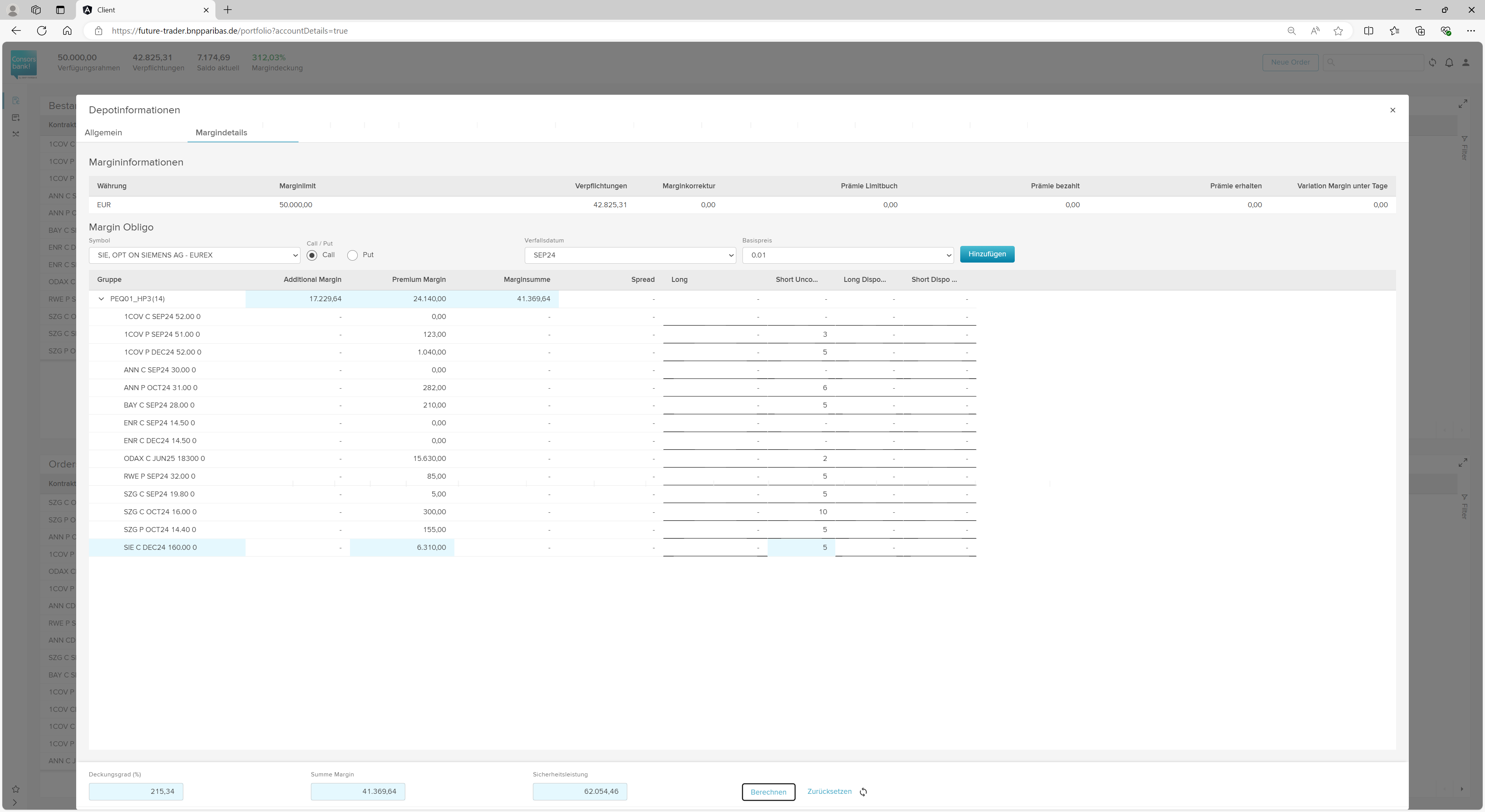The image size is (1485, 812).
Task: Click the Berechnen button
Action: pyautogui.click(x=768, y=792)
